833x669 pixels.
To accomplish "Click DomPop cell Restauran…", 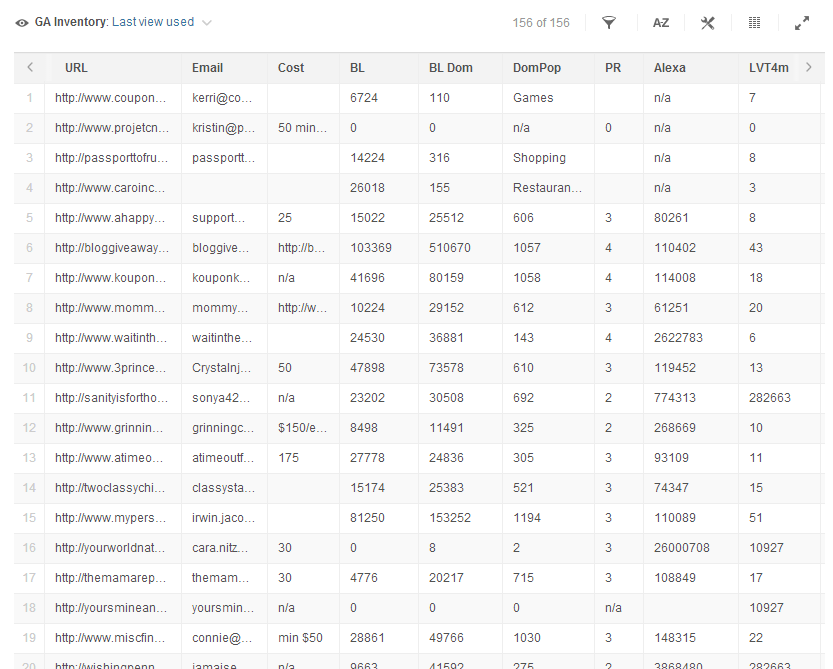I will [x=548, y=188].
